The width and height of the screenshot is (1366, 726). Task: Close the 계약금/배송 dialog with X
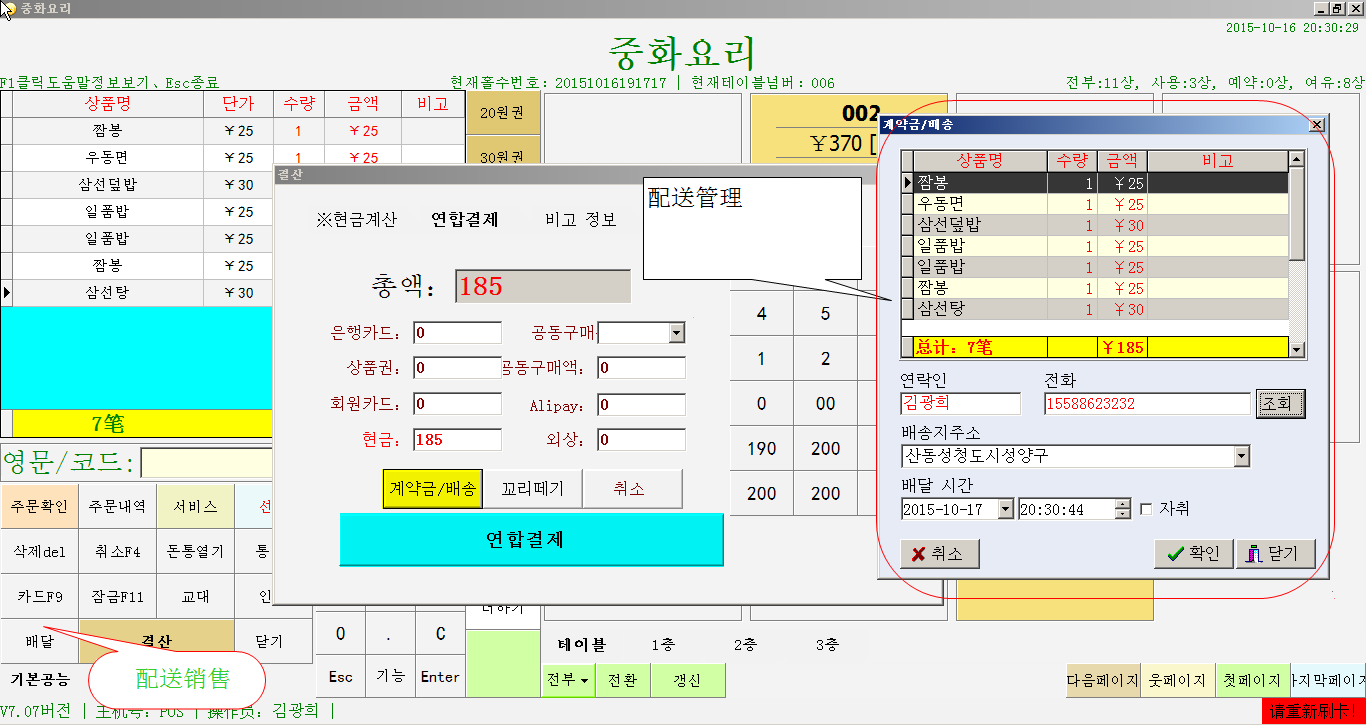tap(1316, 125)
